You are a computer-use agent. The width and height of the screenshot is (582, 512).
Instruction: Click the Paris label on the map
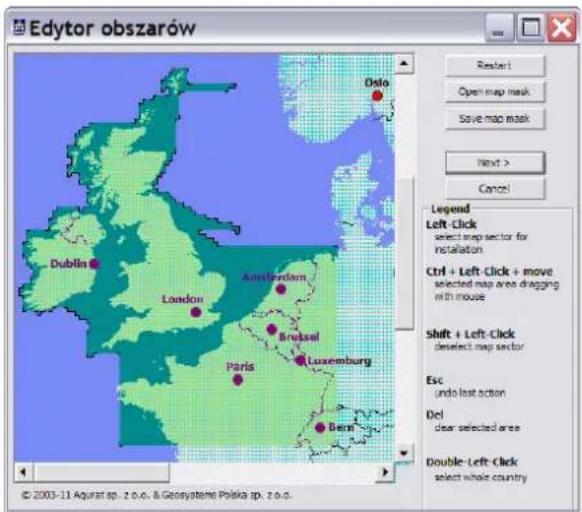coord(240,367)
